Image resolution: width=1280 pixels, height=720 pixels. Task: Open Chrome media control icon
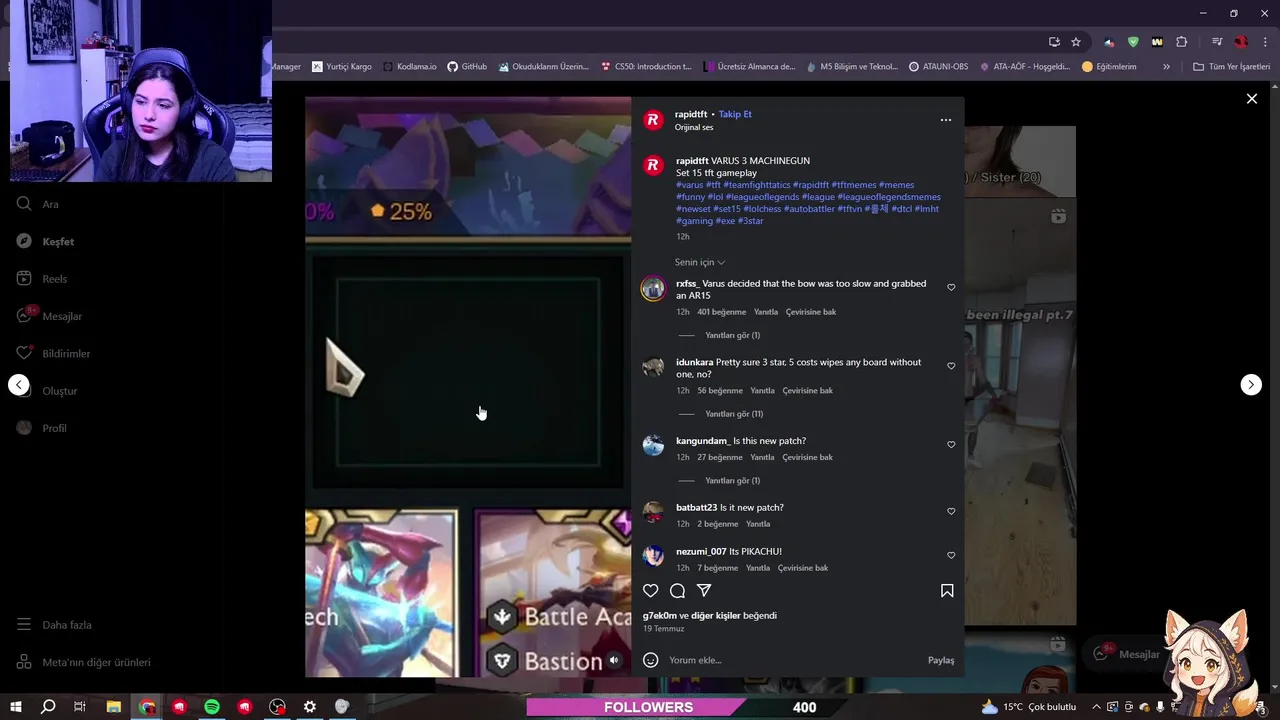point(1217,42)
